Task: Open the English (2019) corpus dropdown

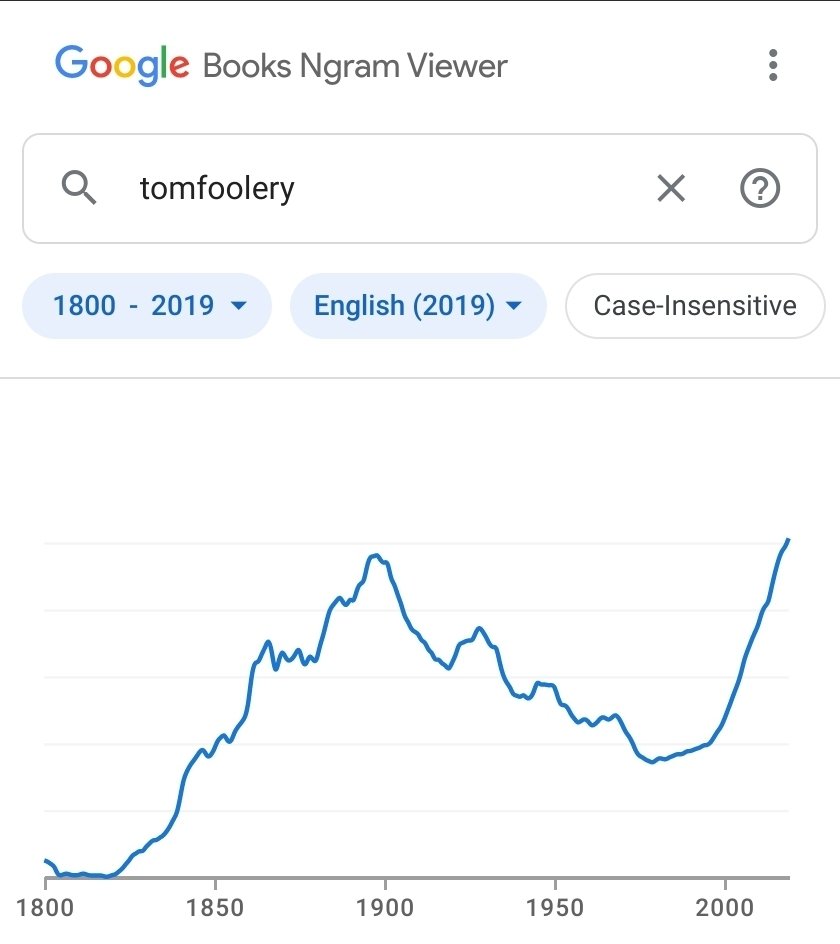Action: point(418,306)
